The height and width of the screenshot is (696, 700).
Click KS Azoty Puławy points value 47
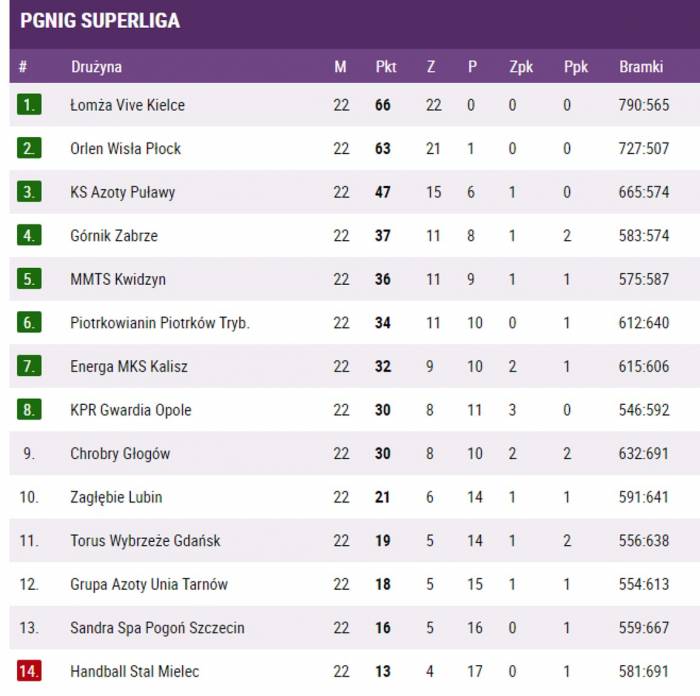tap(383, 192)
